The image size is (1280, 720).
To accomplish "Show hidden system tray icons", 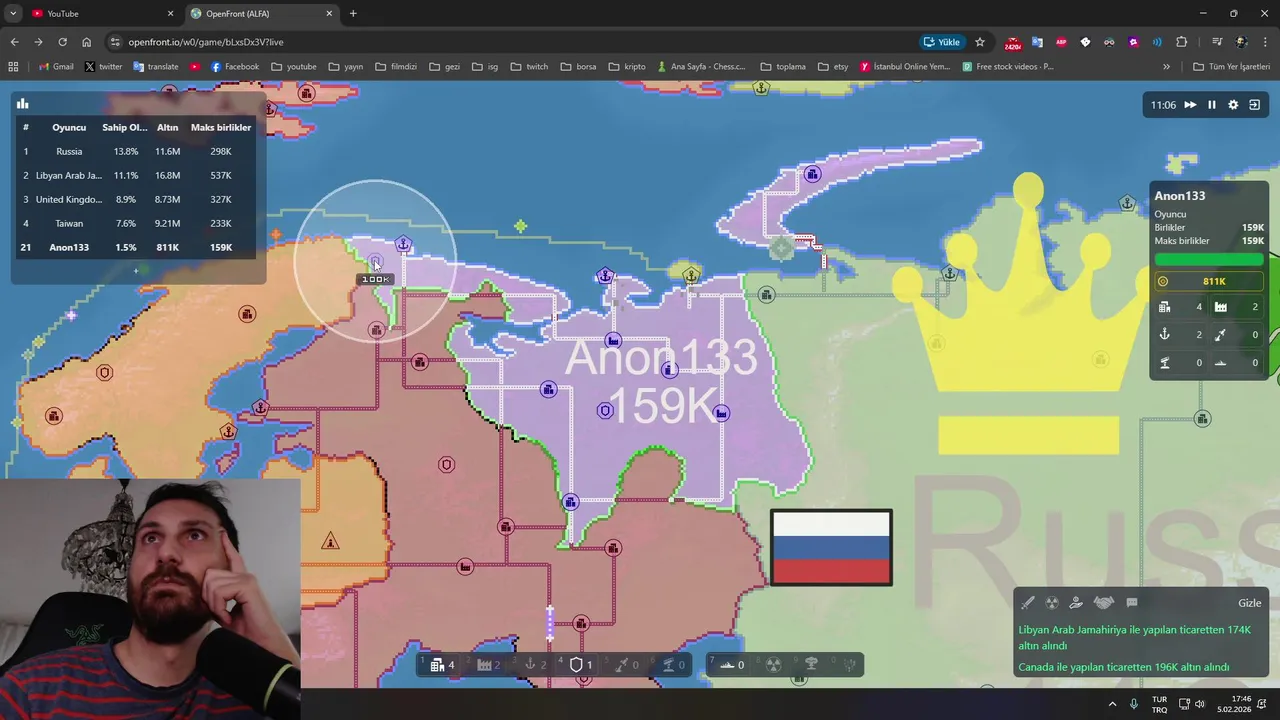I will click(x=1112, y=704).
